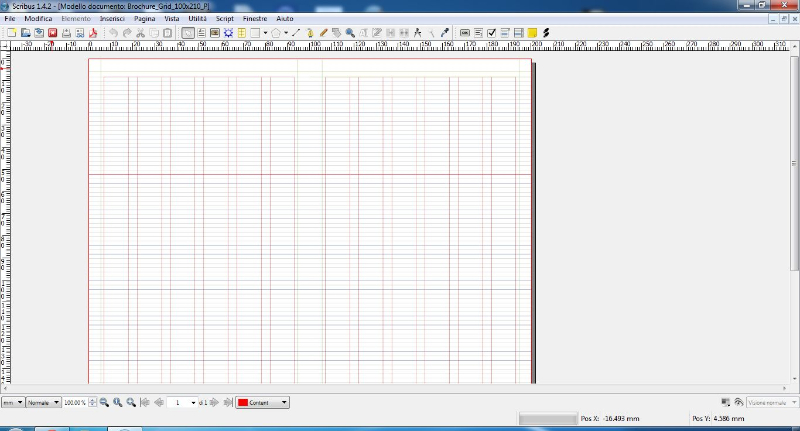Screen dimensions: 800x431
Task: Toggle preview mode eye icon
Action: coord(738,402)
